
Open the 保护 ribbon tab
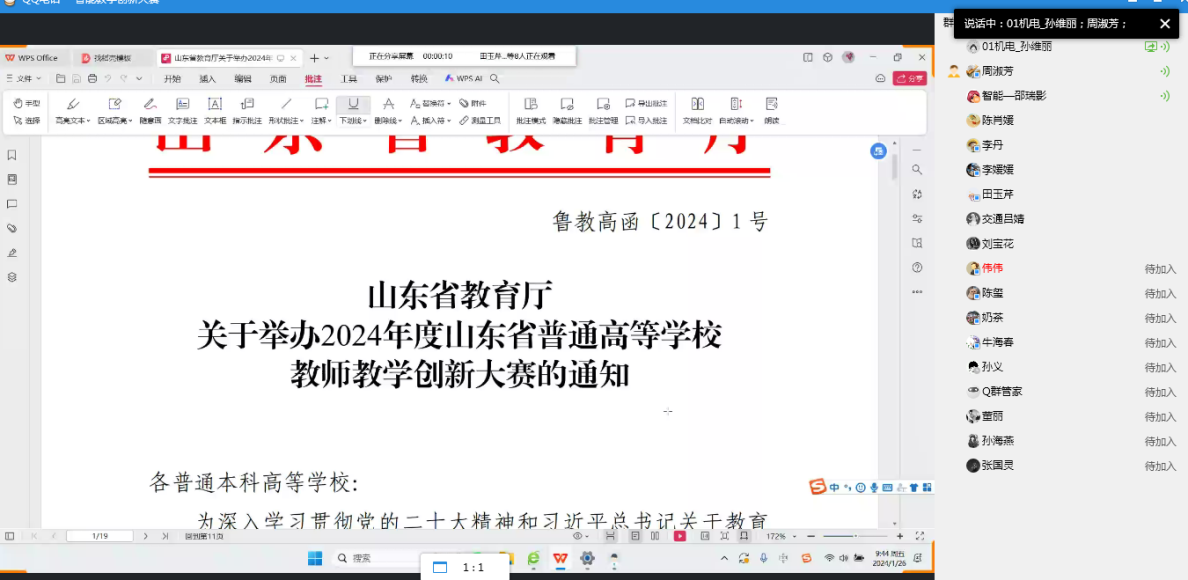click(x=383, y=78)
